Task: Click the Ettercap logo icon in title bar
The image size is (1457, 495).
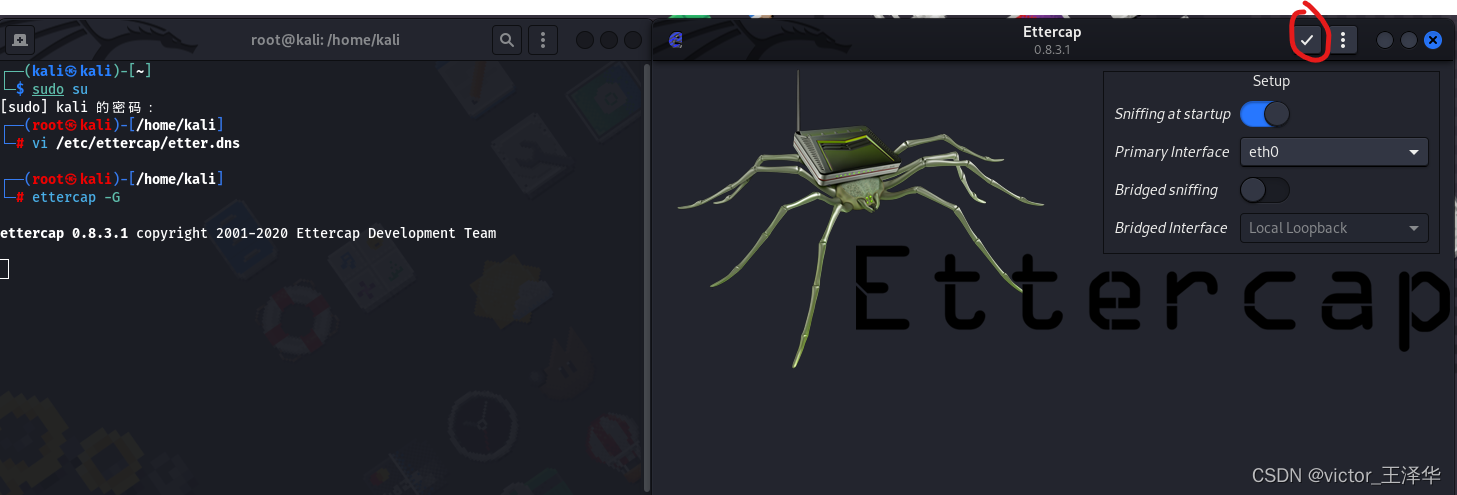Action: tap(676, 40)
